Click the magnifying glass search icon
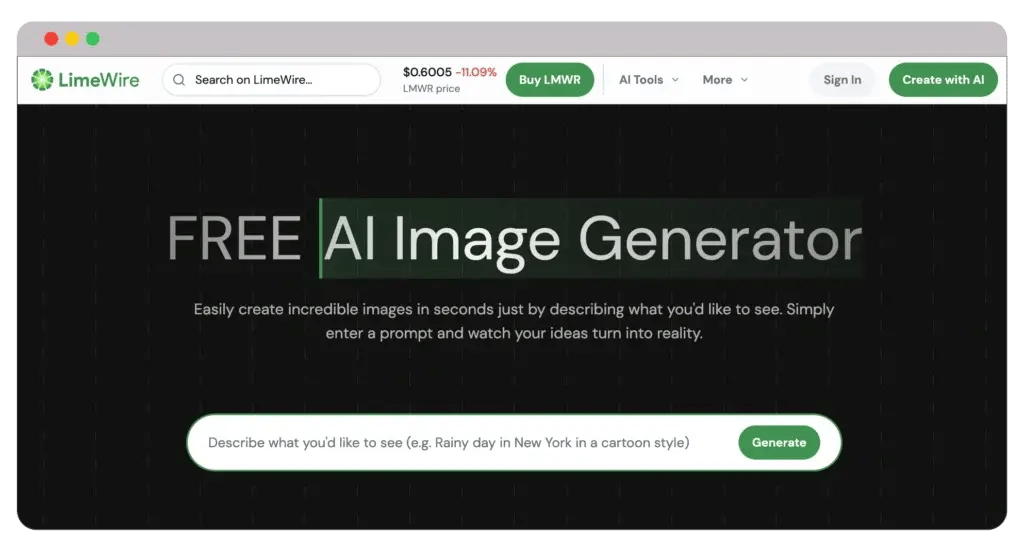The width and height of the screenshot is (1024, 540). [x=179, y=80]
